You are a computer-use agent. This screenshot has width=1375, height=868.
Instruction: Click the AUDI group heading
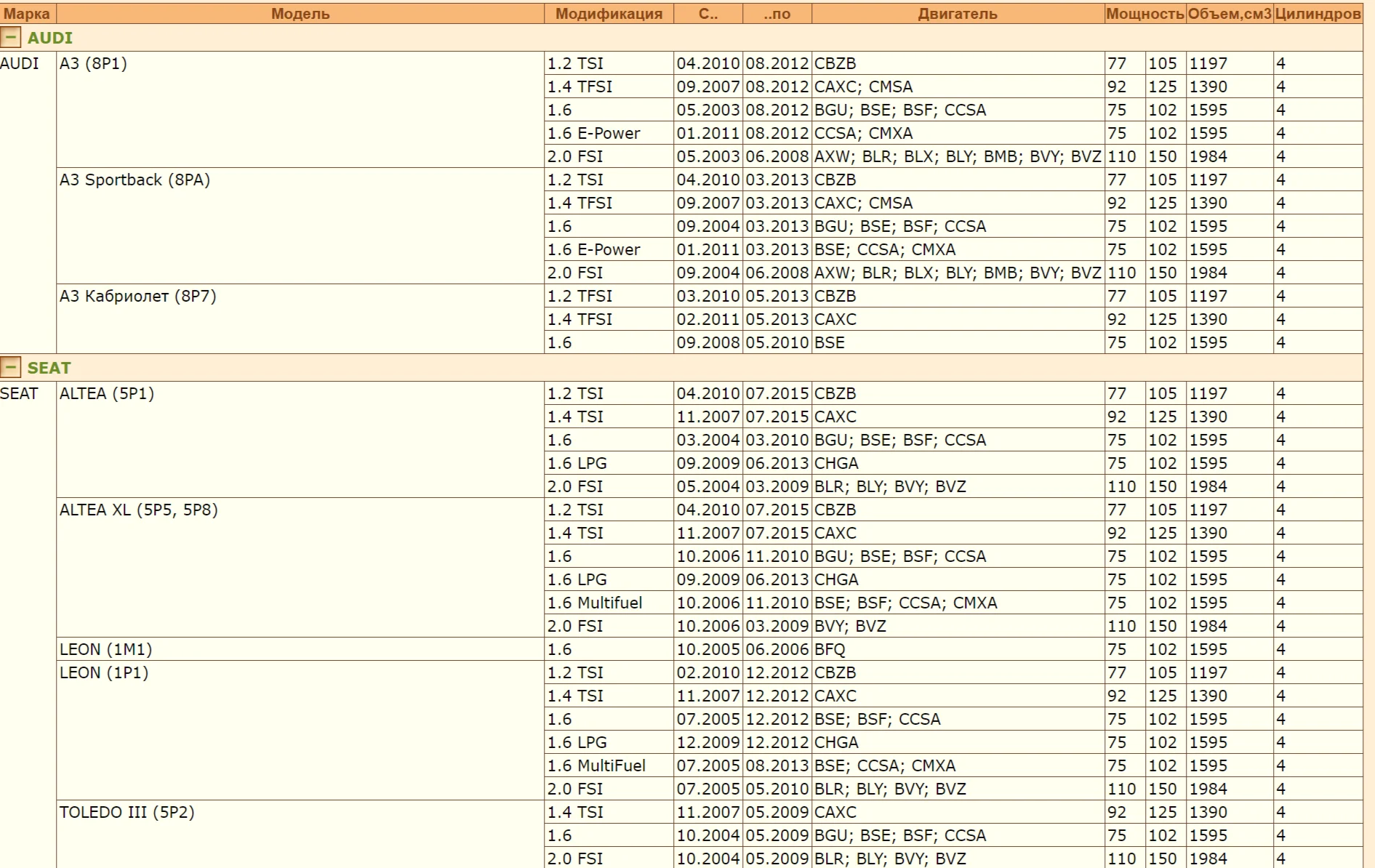tap(50, 38)
